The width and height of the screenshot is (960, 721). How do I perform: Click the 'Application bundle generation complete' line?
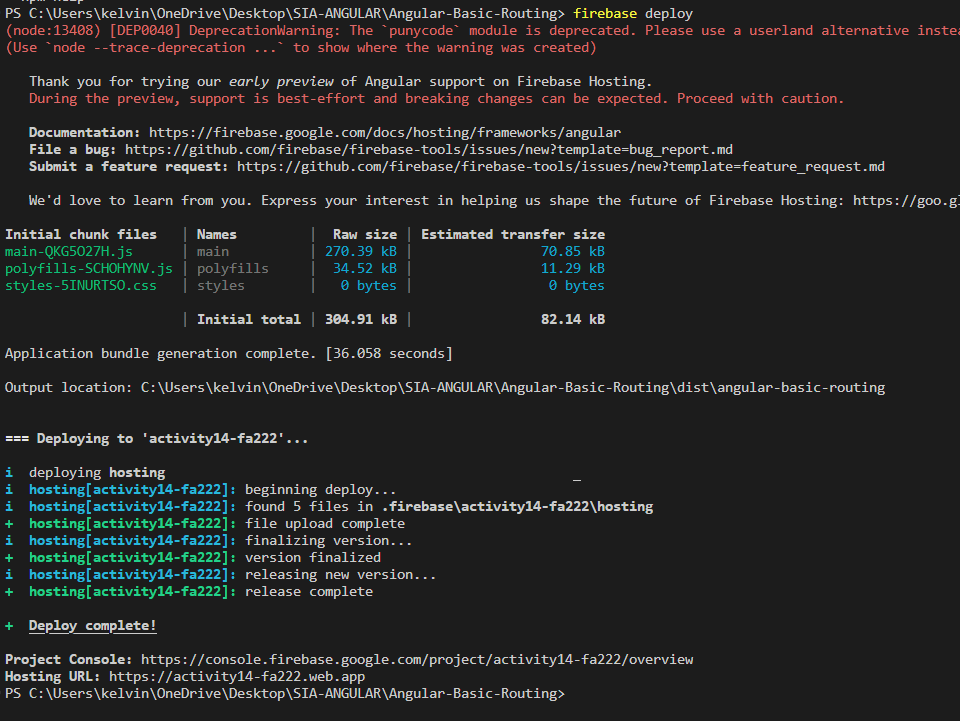point(228,354)
